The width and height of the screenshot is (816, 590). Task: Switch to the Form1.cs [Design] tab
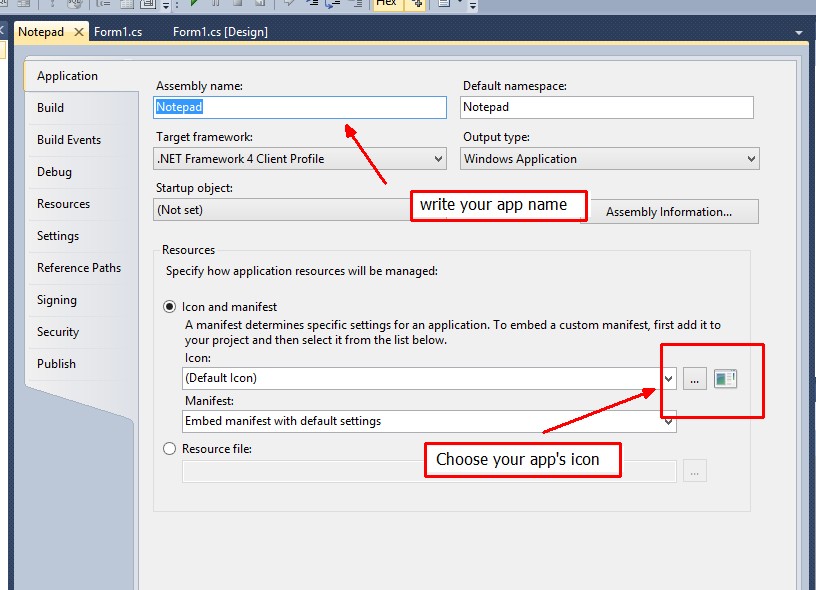(x=220, y=32)
